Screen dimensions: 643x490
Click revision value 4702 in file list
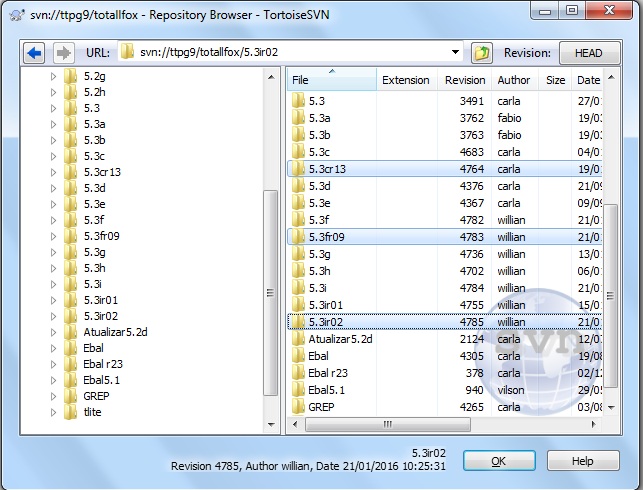coord(472,271)
